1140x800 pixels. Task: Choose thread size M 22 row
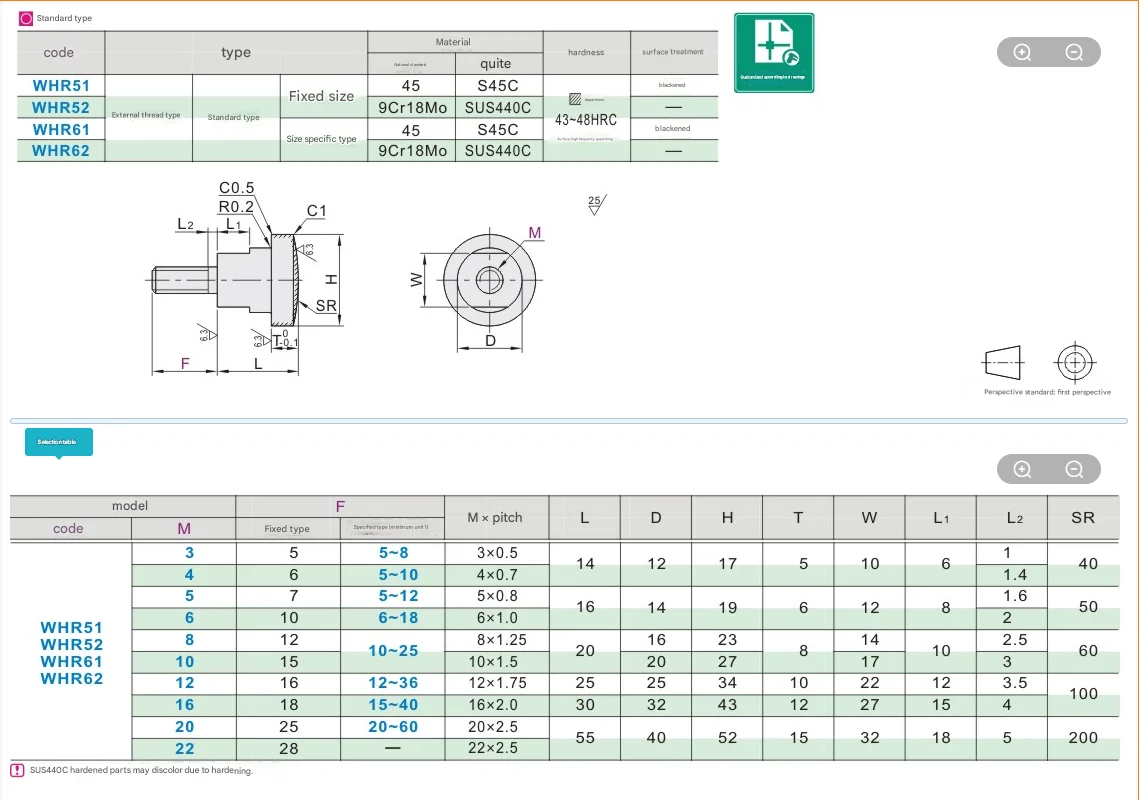click(185, 748)
